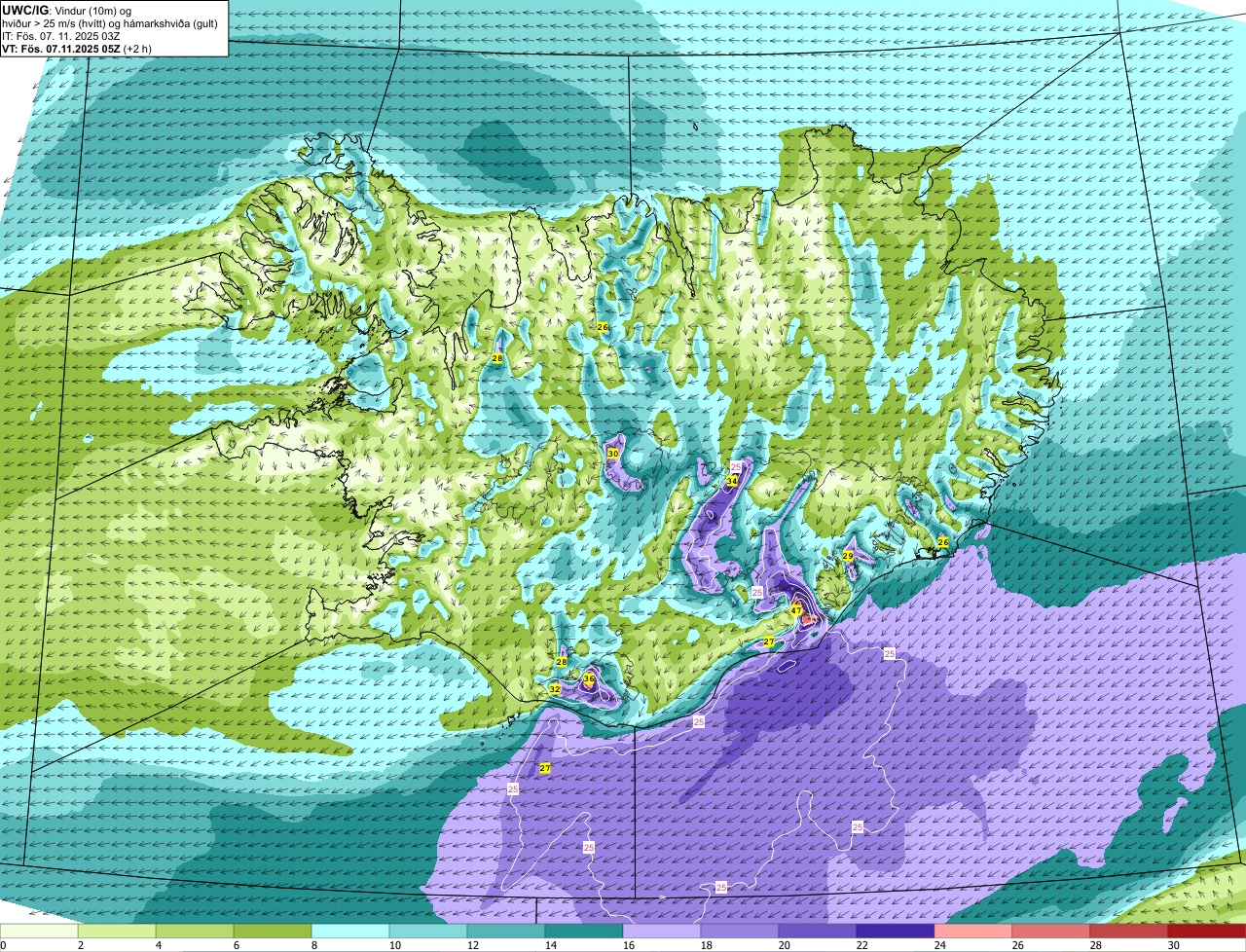Click the yellow 28 label above the 36 marker
Image resolution: width=1246 pixels, height=952 pixels.
[x=562, y=662]
